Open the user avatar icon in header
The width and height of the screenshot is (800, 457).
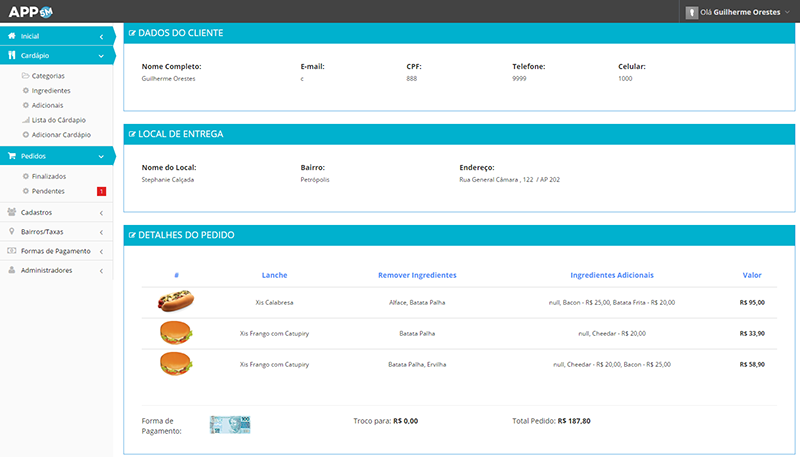point(691,12)
